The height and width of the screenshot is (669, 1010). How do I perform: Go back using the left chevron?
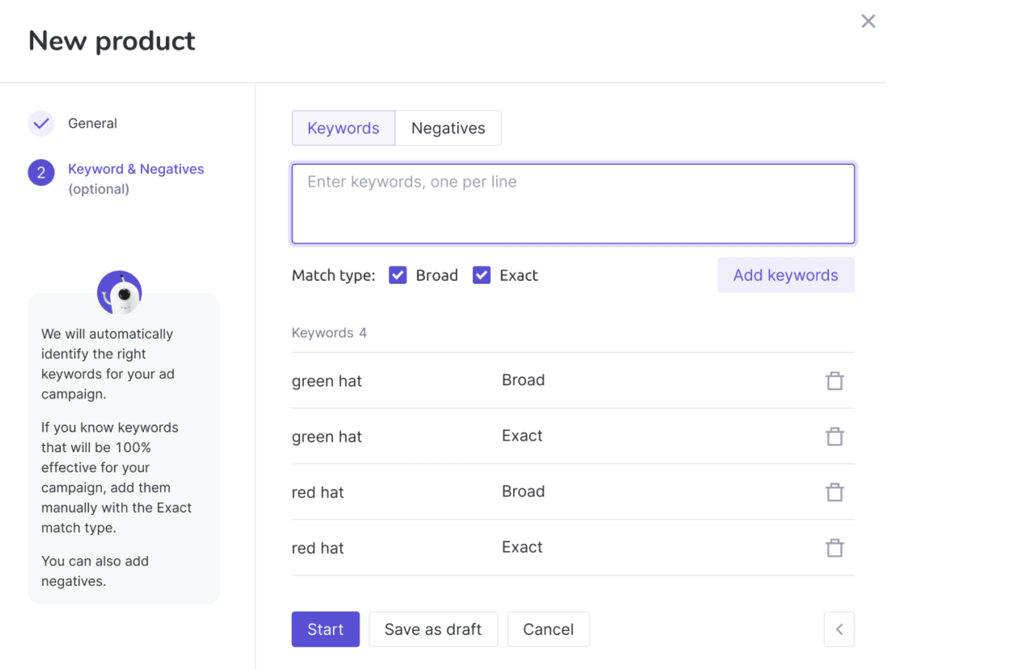coord(839,629)
